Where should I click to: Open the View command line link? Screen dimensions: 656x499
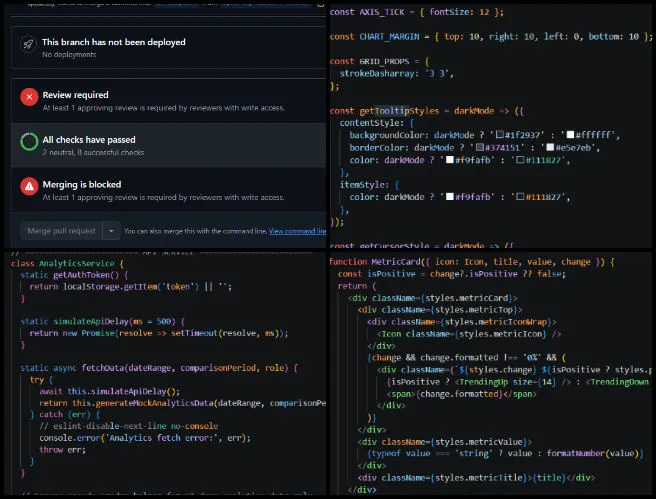(x=297, y=231)
